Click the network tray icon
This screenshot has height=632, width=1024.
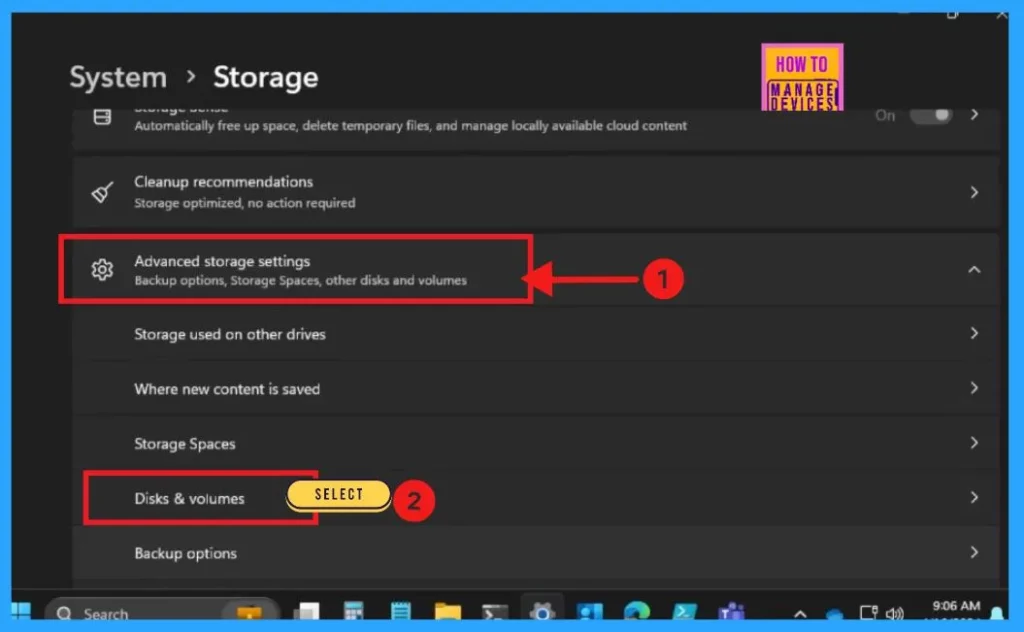(869, 612)
